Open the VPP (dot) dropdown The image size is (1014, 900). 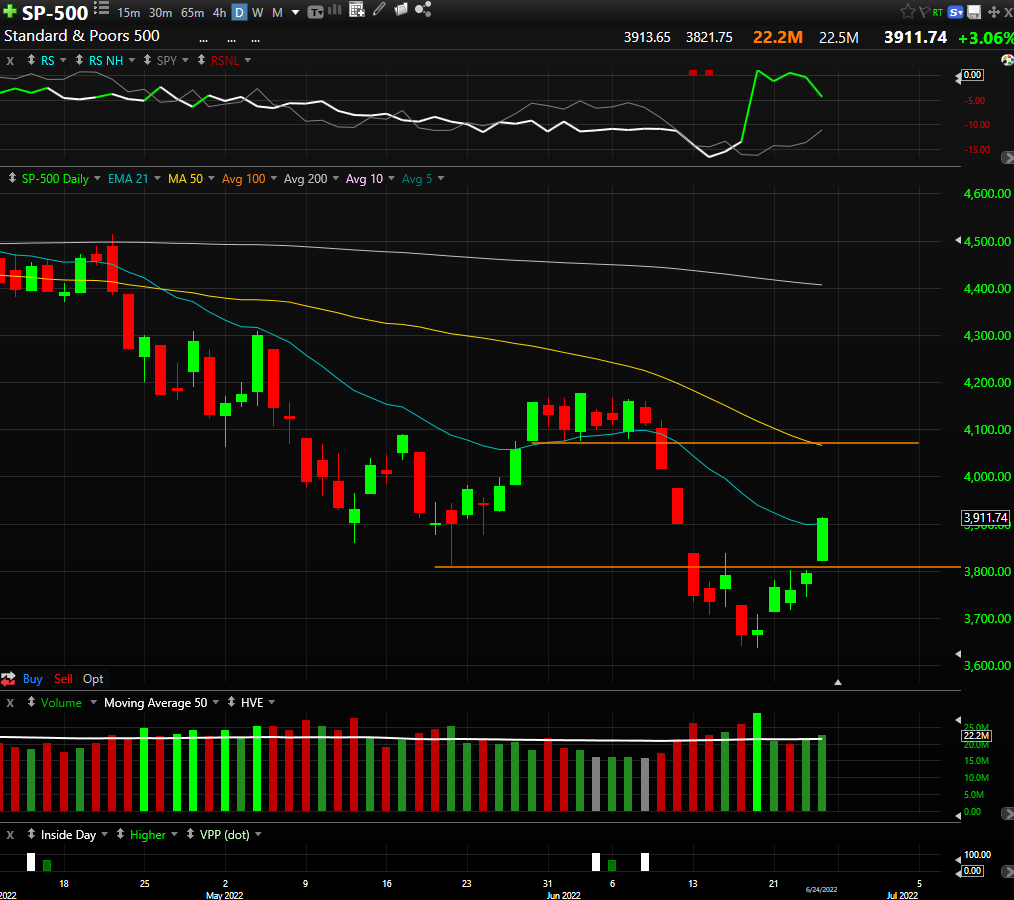pos(258,835)
